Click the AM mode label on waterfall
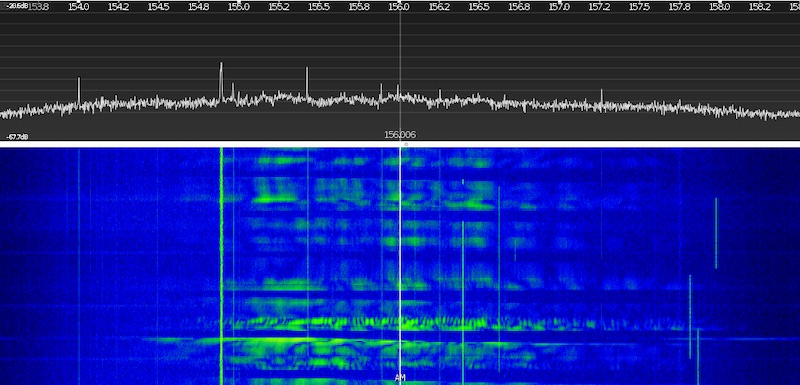The height and width of the screenshot is (385, 800). click(x=400, y=378)
